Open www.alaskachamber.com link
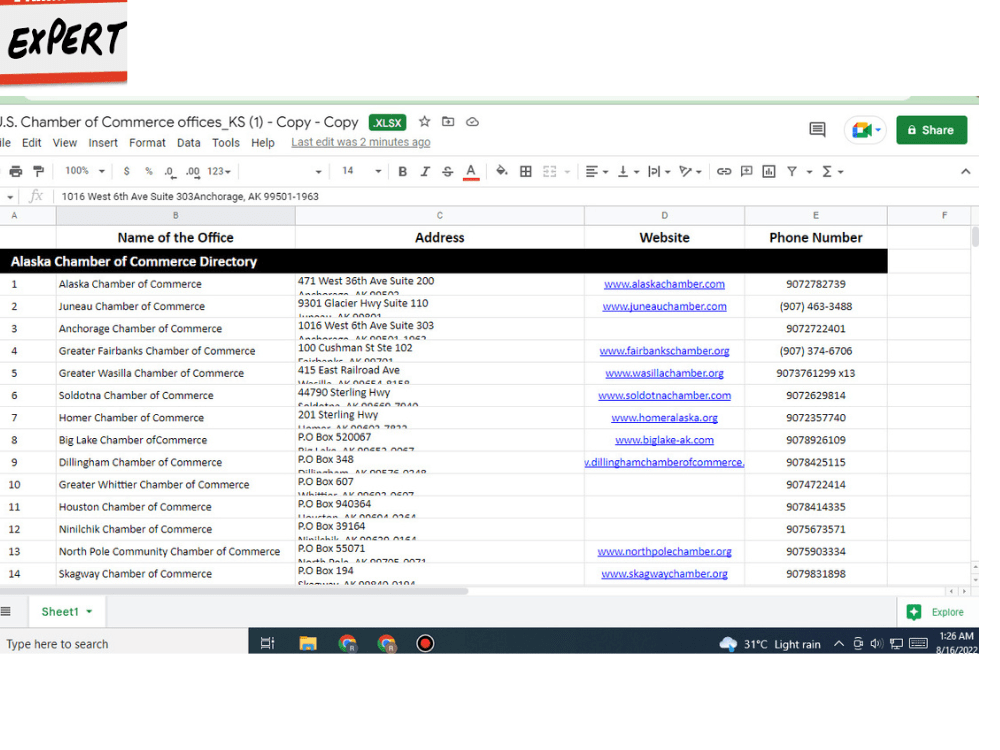This screenshot has width=1000, height=750. [x=664, y=284]
